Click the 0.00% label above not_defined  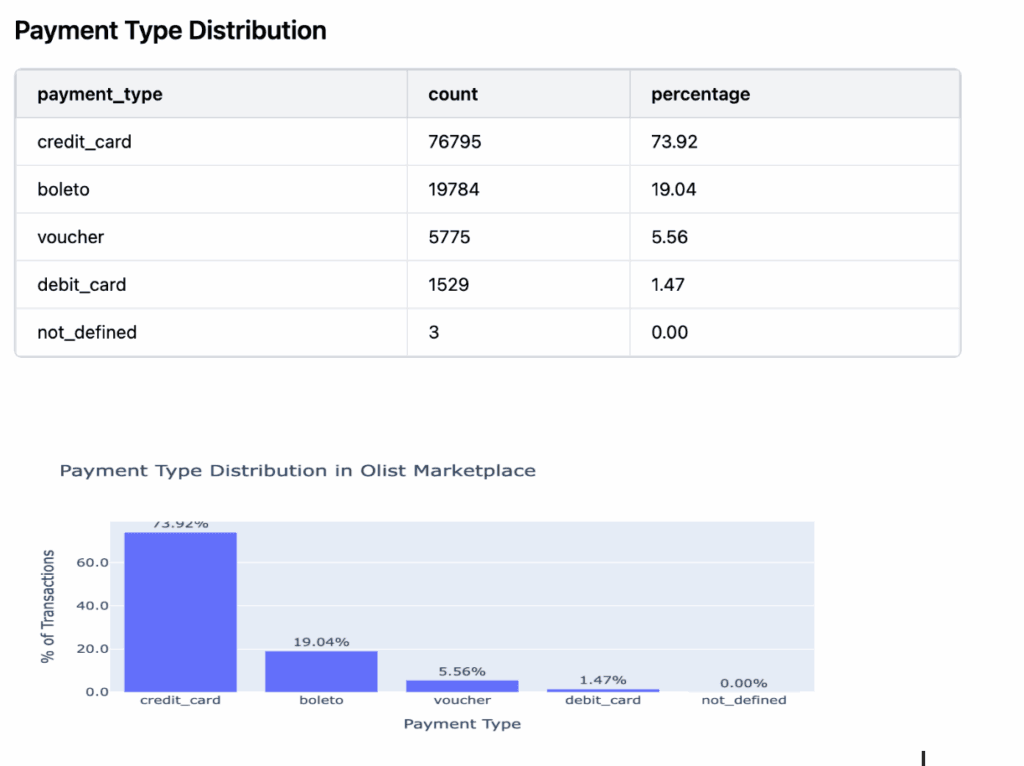(x=743, y=682)
